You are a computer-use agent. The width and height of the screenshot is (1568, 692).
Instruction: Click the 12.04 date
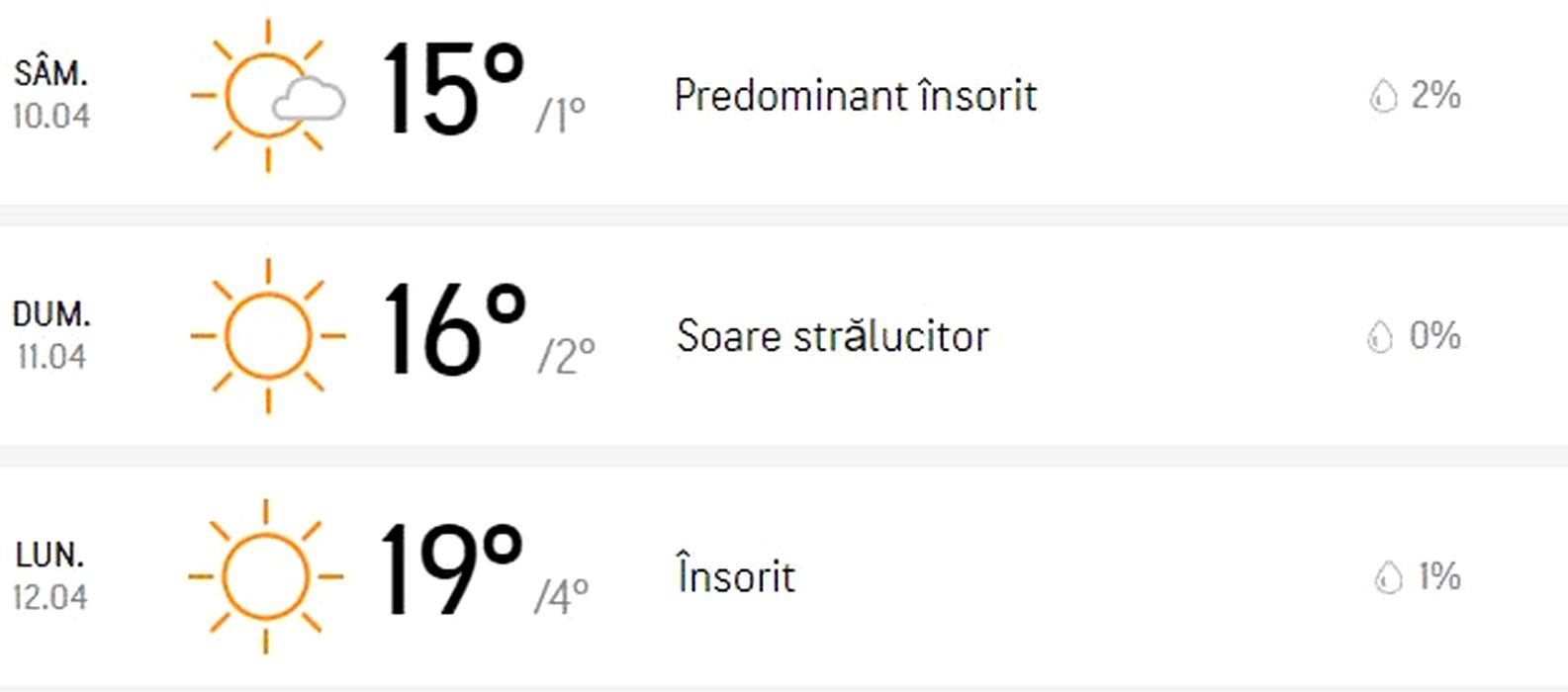pyautogui.click(x=50, y=597)
